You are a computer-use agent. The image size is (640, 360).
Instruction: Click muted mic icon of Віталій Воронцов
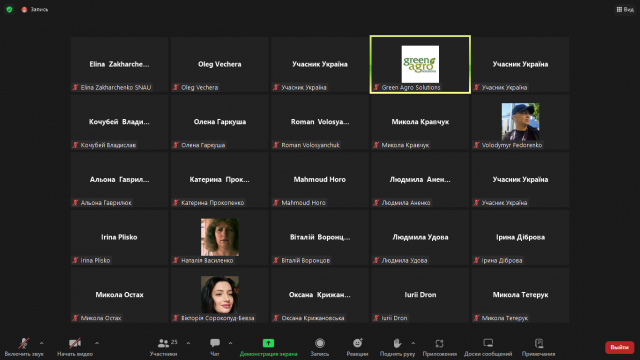(x=276, y=260)
